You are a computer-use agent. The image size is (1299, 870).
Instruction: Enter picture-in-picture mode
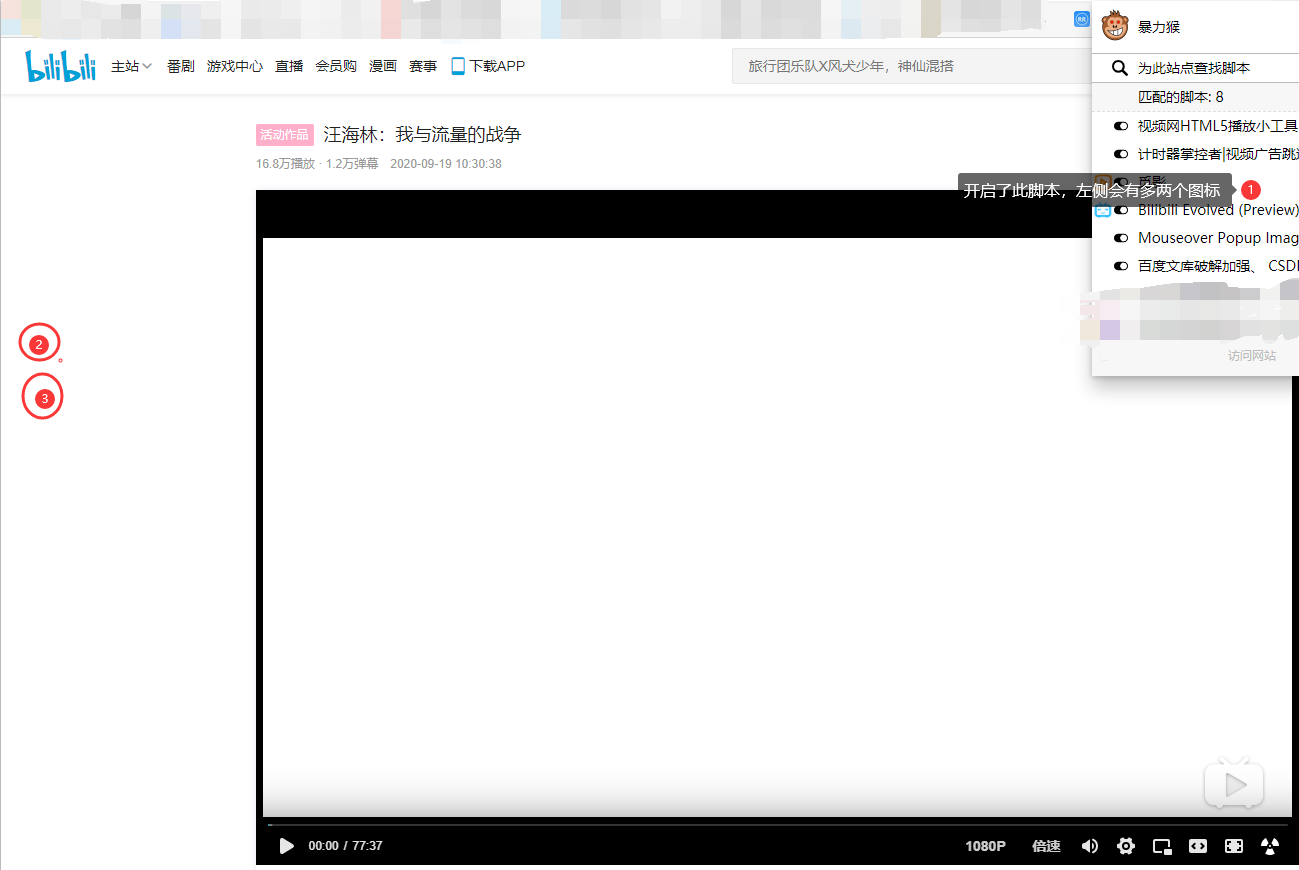[x=1161, y=846]
